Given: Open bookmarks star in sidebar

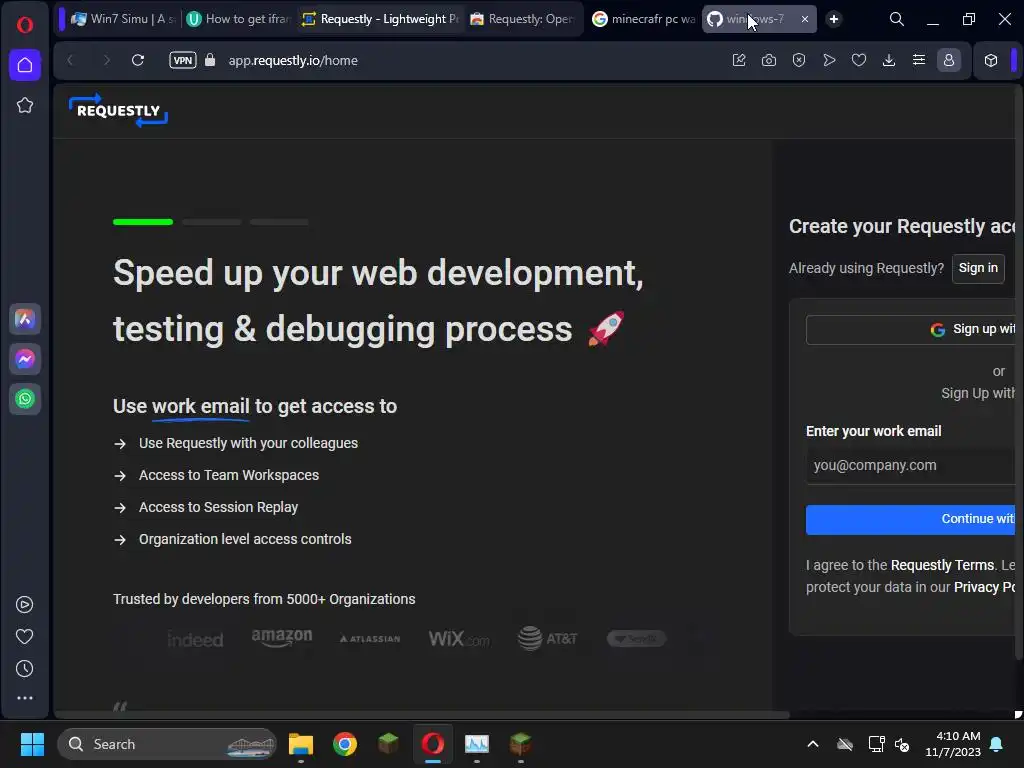Looking at the screenshot, I should click(25, 105).
